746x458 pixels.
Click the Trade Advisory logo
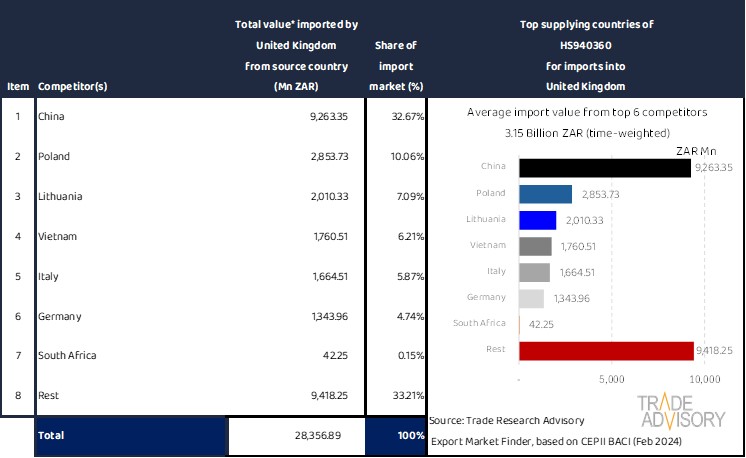tap(682, 411)
